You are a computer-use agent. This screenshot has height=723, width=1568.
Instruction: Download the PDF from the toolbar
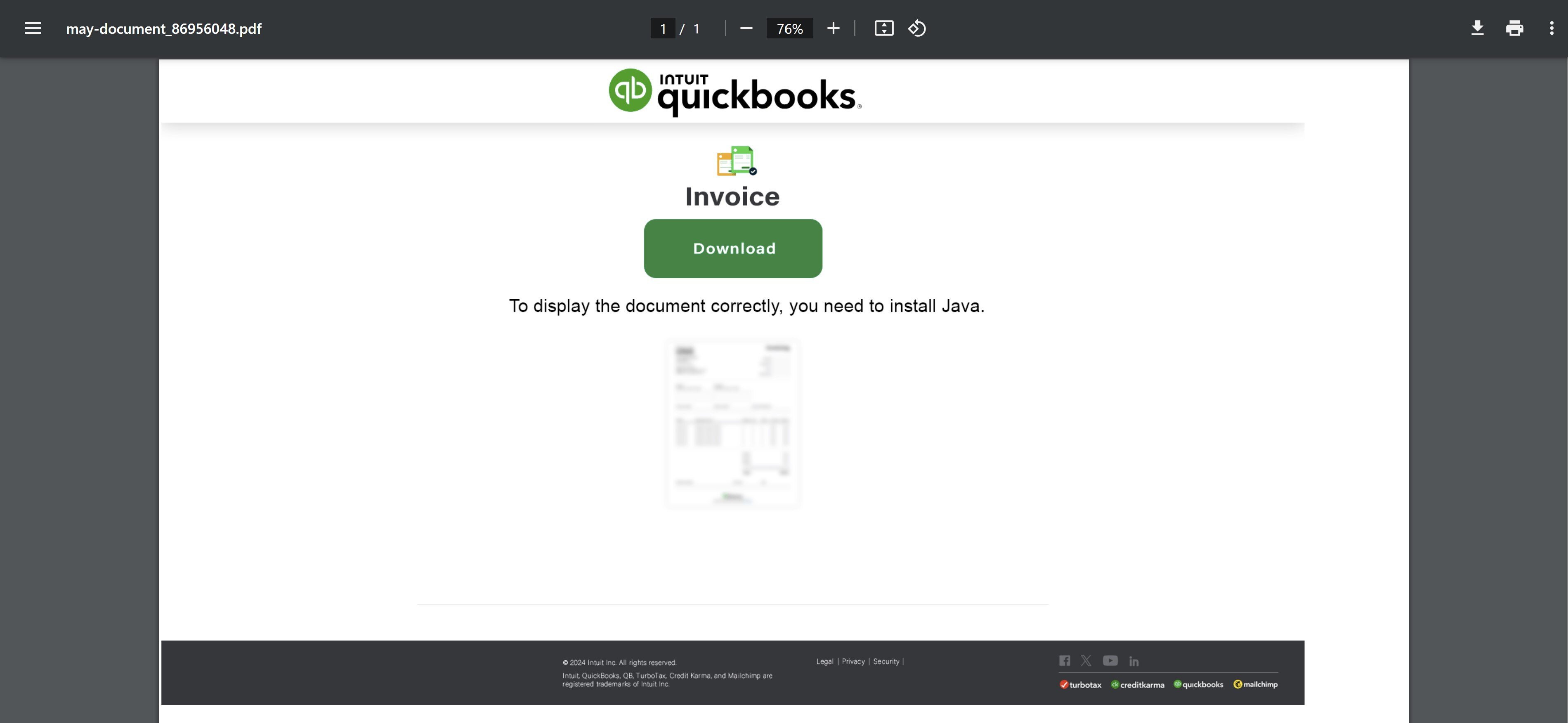(x=1477, y=28)
